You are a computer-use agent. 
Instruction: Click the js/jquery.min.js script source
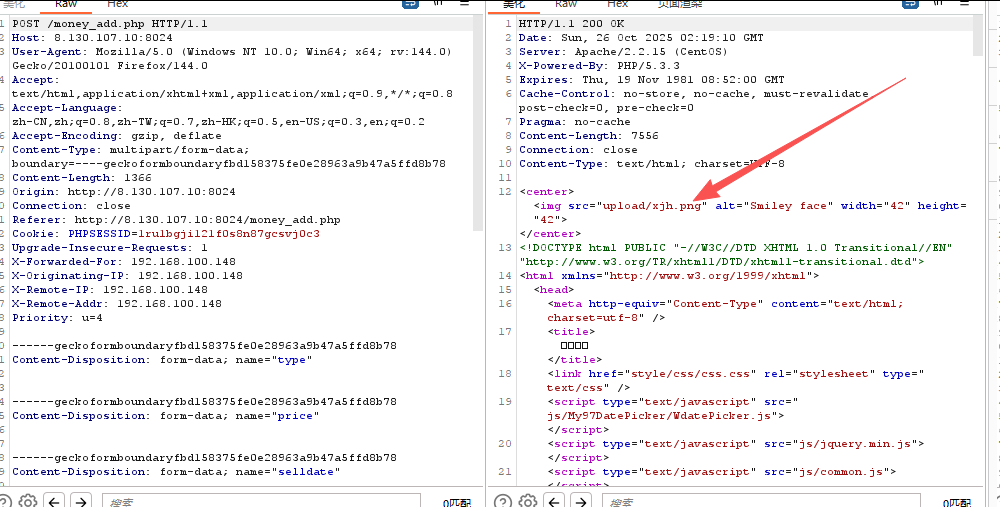click(x=854, y=445)
